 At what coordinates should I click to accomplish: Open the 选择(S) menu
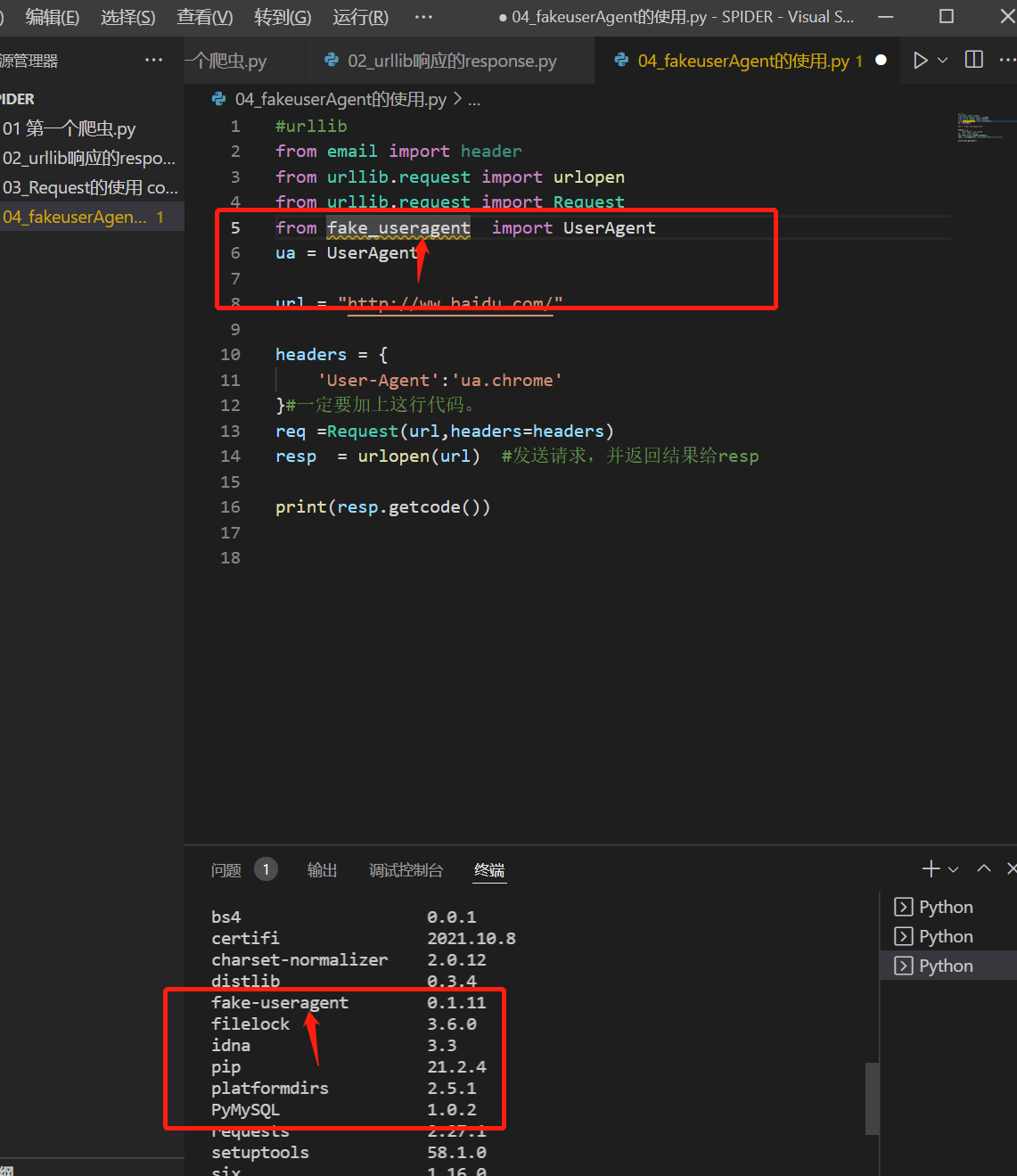point(128,17)
